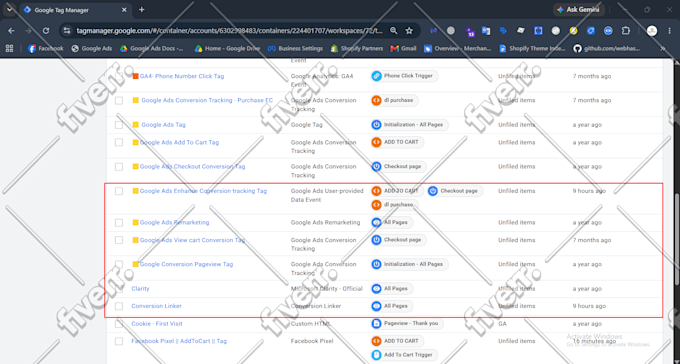Open All Pages trigger in Conversion Linker row
Viewport: 680px width, 364px height.
391,306
